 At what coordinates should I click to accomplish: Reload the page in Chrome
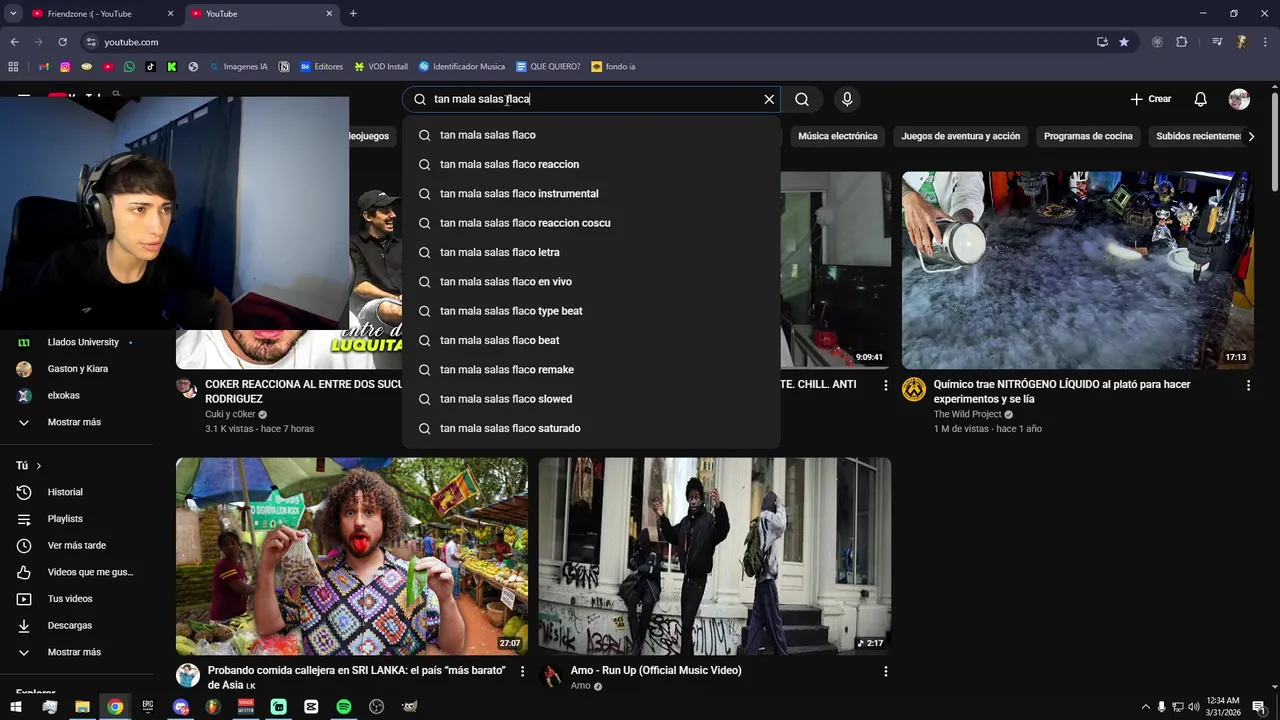pyautogui.click(x=62, y=42)
